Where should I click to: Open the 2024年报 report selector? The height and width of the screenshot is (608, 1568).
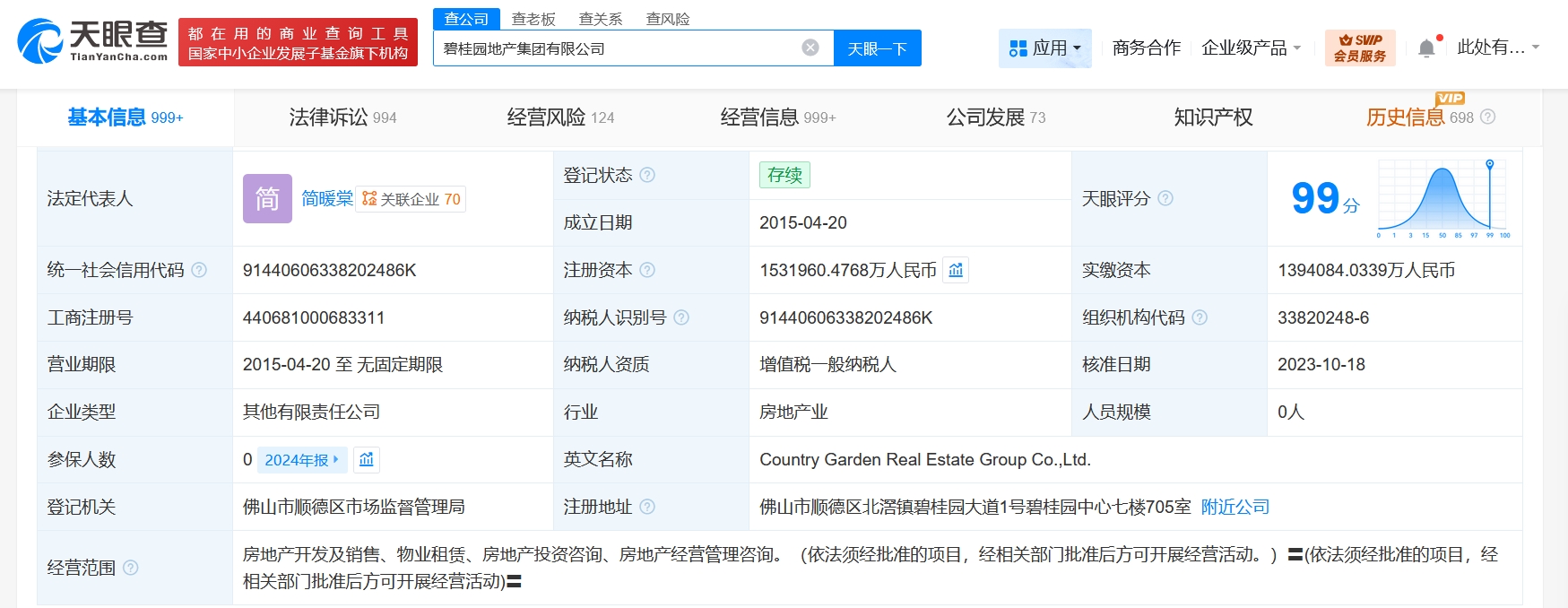point(301,460)
